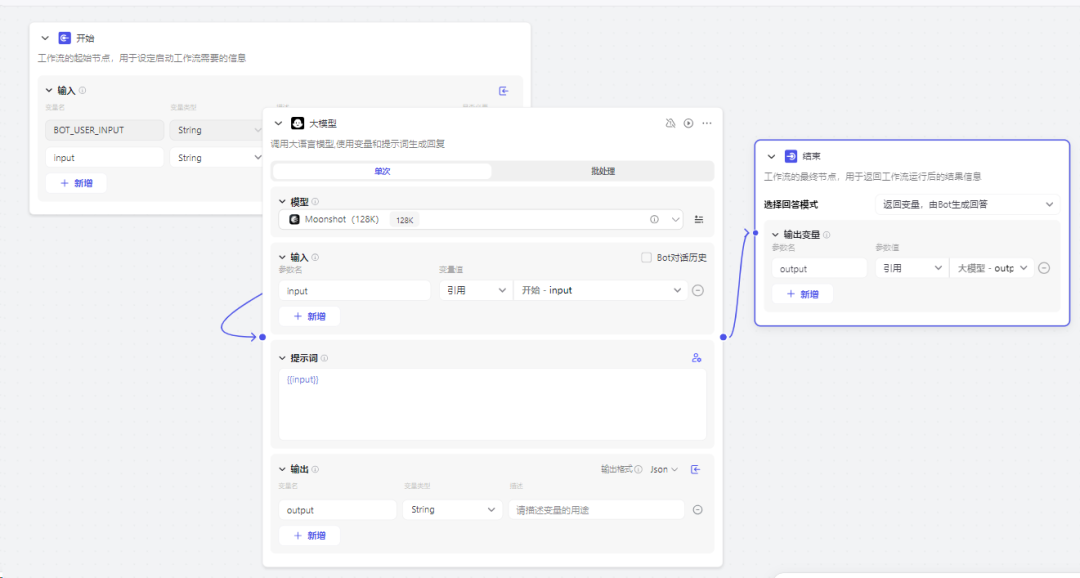Click the info icon next to Start node 输入
Screen dimensions: 1080x578
pyautogui.click(x=83, y=90)
